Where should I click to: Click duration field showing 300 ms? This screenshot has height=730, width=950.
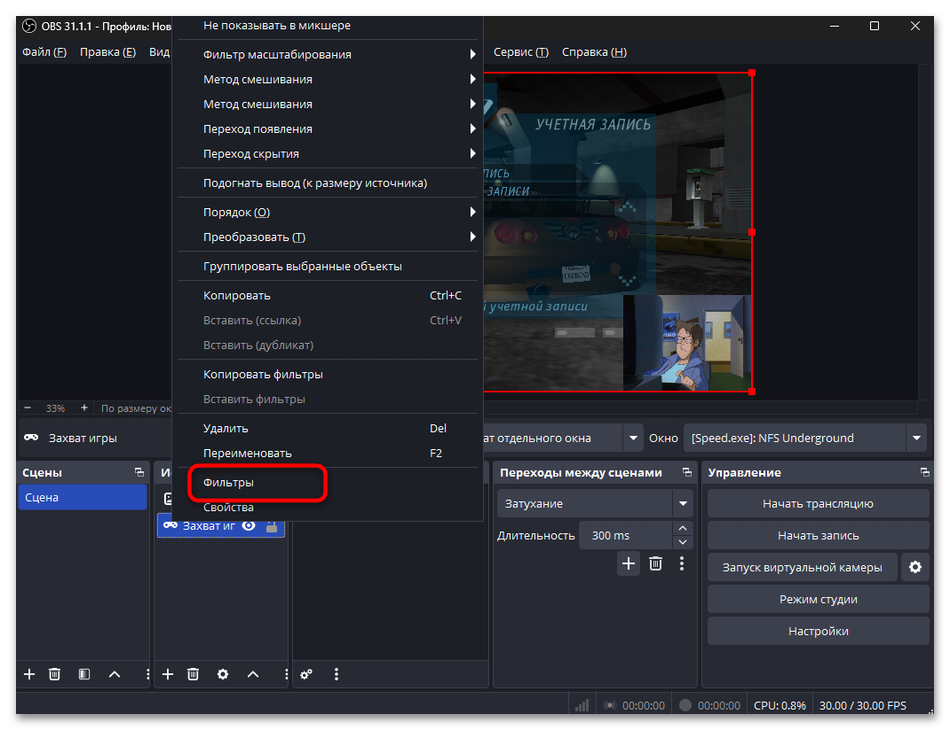coord(626,536)
